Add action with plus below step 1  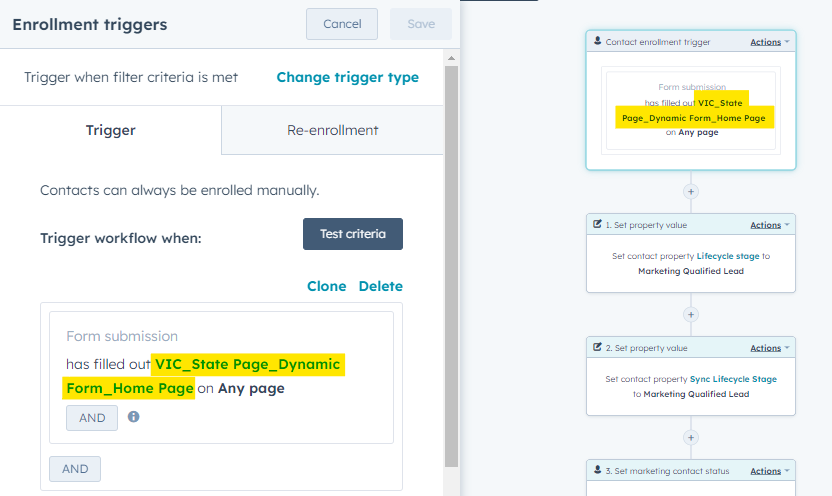point(691,315)
